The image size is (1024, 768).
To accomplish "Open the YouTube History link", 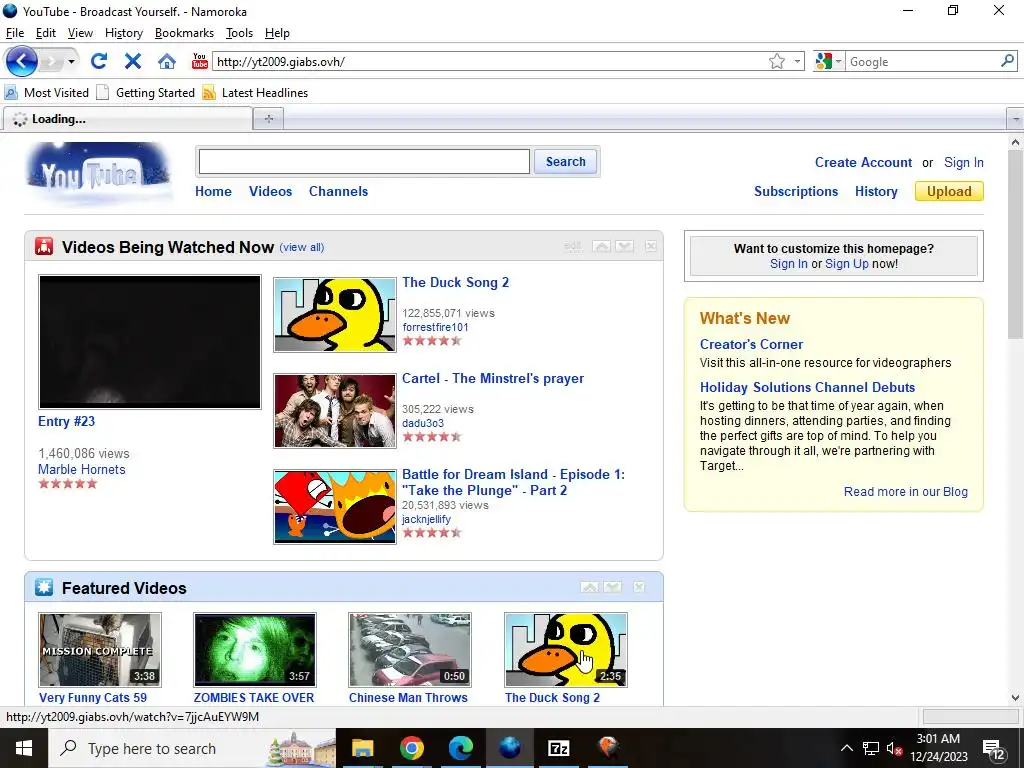I will (x=876, y=191).
